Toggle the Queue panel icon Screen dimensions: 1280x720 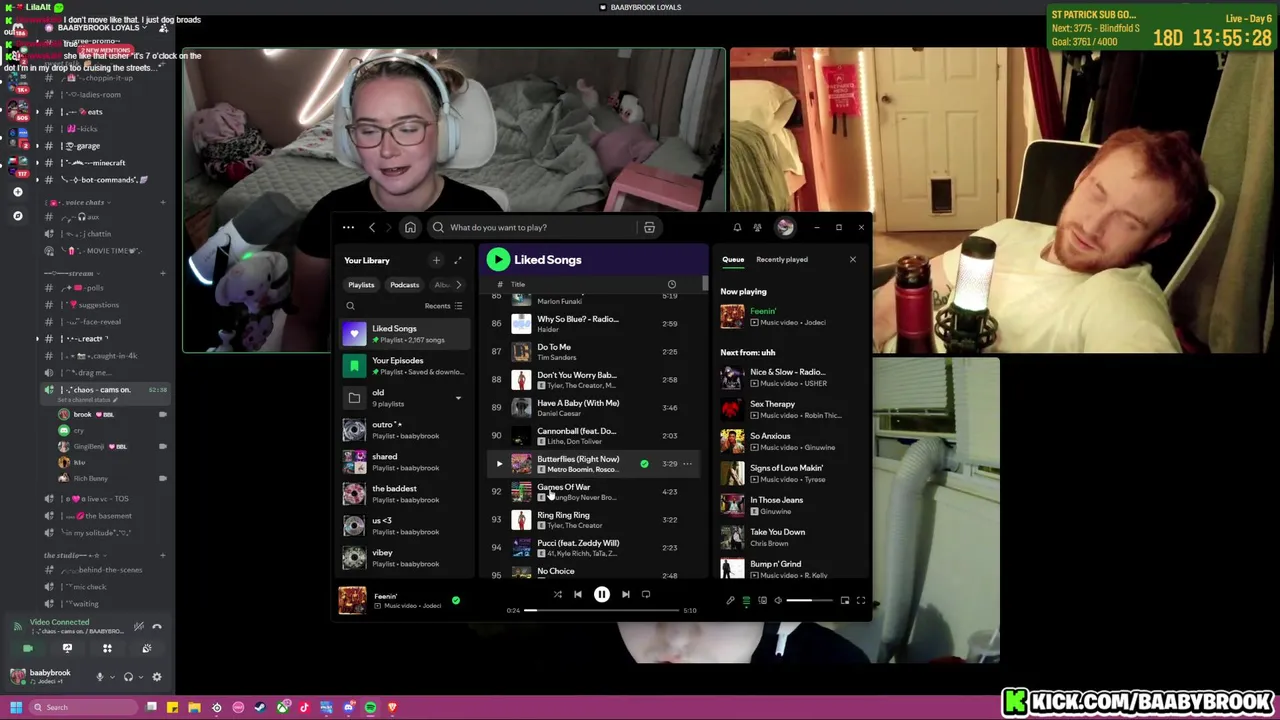coord(746,600)
